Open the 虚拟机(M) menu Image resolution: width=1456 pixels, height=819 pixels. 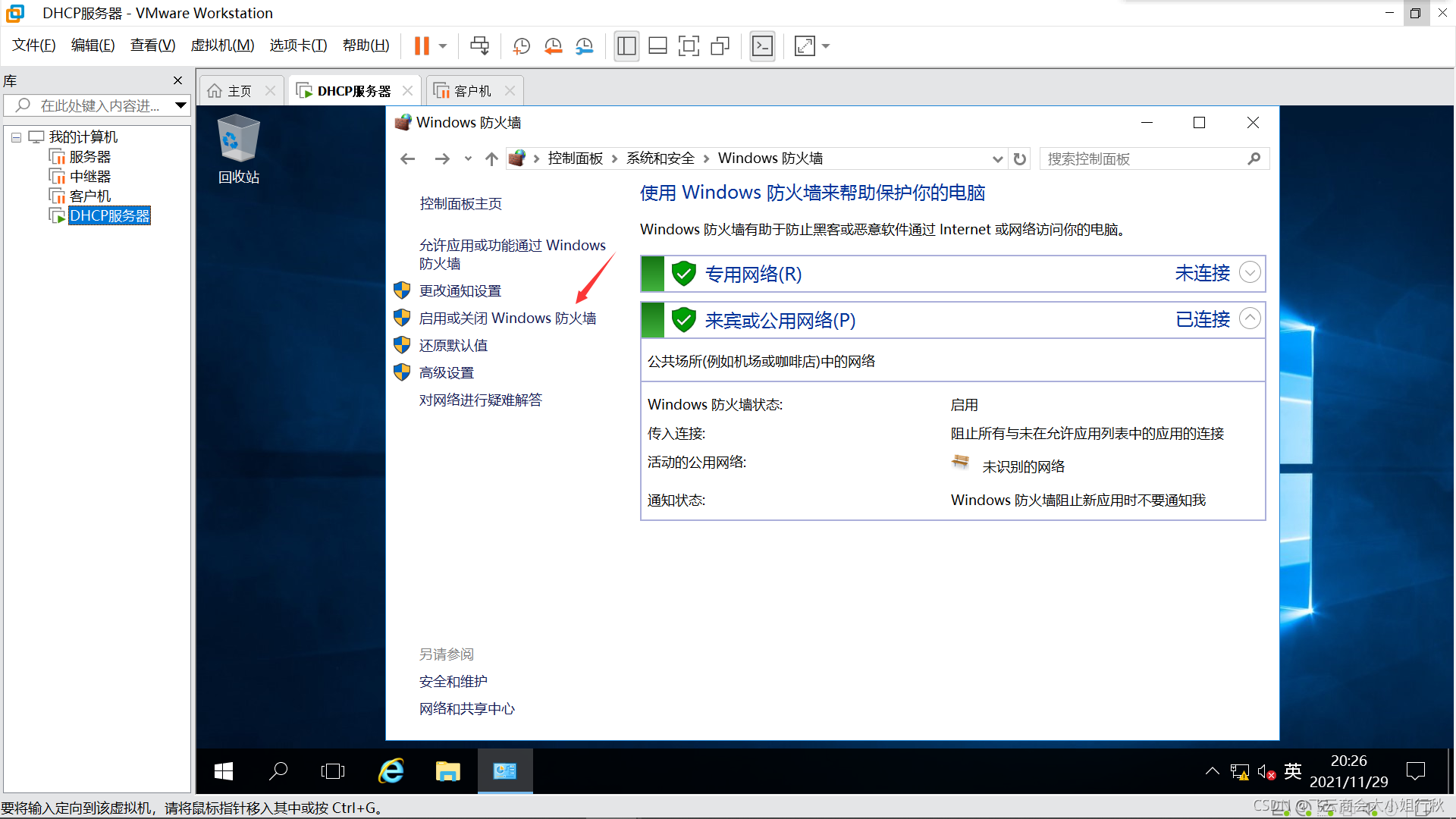point(222,45)
